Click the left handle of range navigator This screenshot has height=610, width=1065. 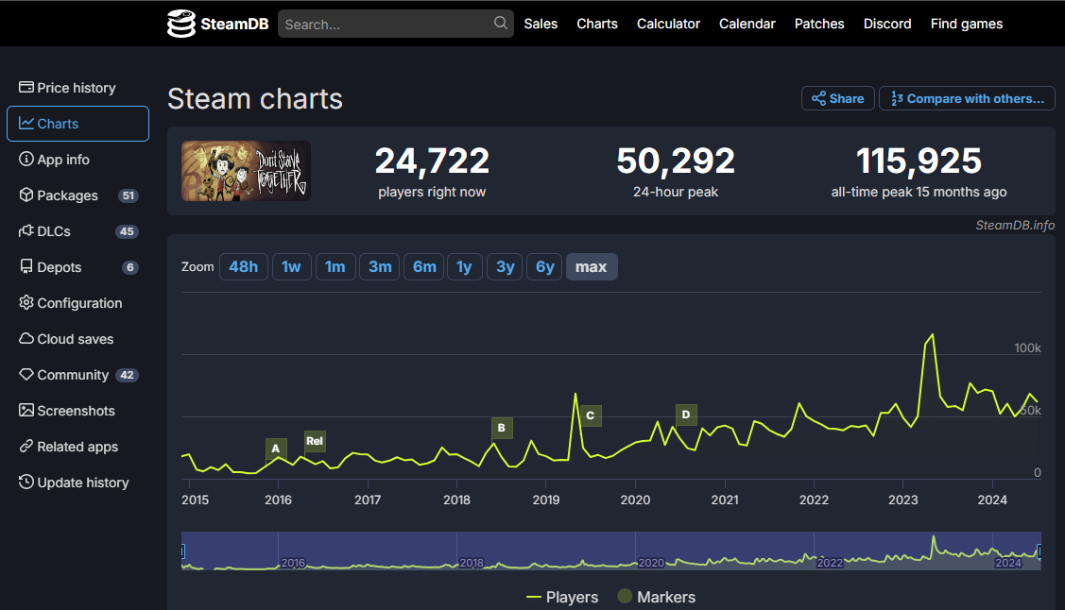click(x=183, y=551)
